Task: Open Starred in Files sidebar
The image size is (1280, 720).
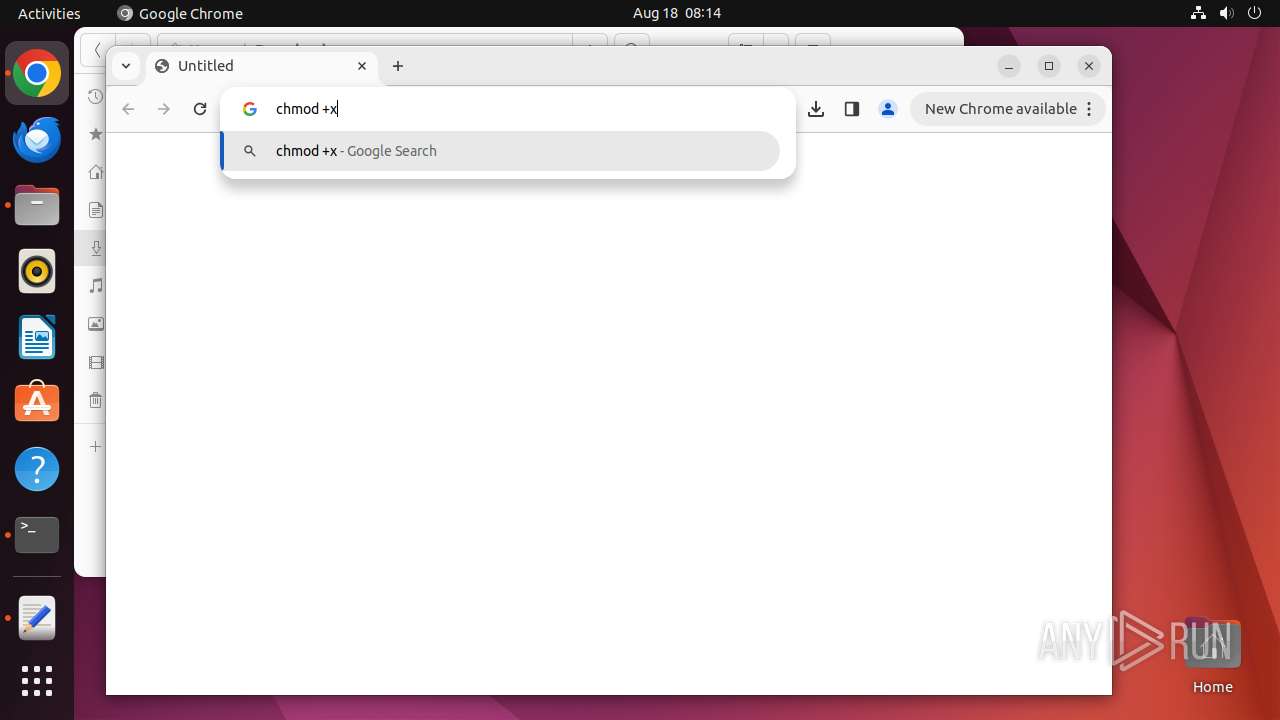Action: [95, 134]
